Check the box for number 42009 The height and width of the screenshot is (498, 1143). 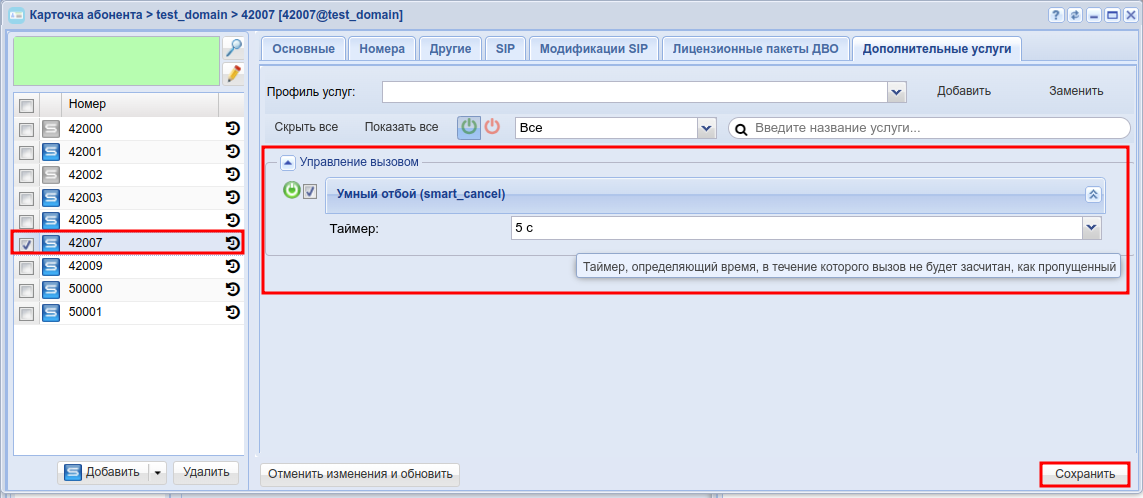tap(26, 268)
